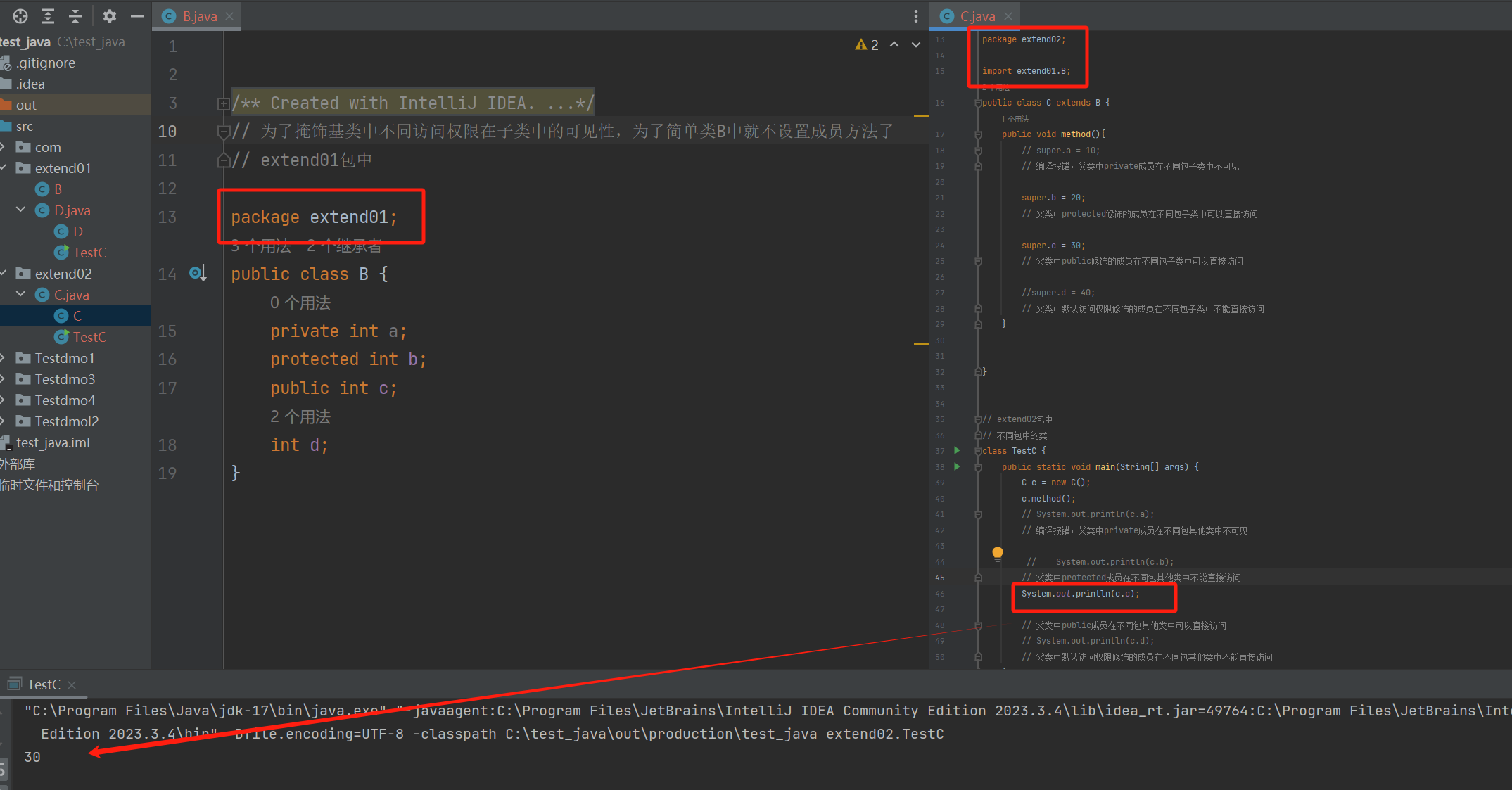
Task: Collapse the comment block fold at line 10
Action: (223, 131)
